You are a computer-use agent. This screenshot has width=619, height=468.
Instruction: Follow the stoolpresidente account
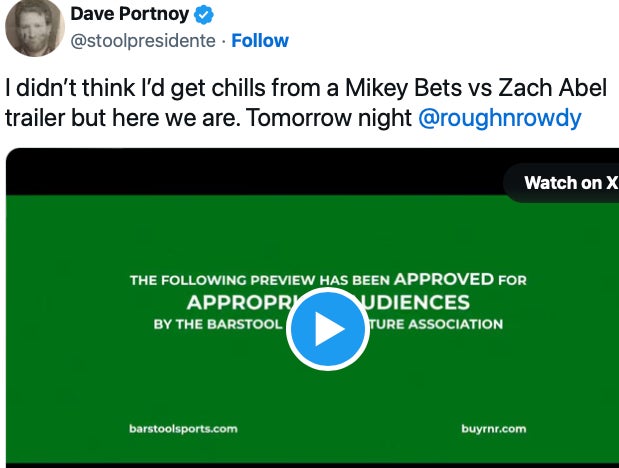[260, 41]
